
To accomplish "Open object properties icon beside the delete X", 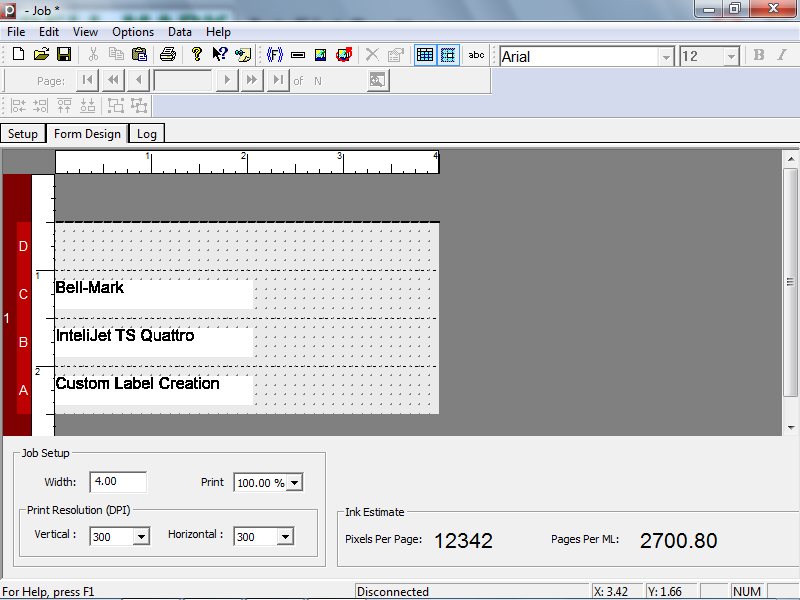I will (395, 55).
